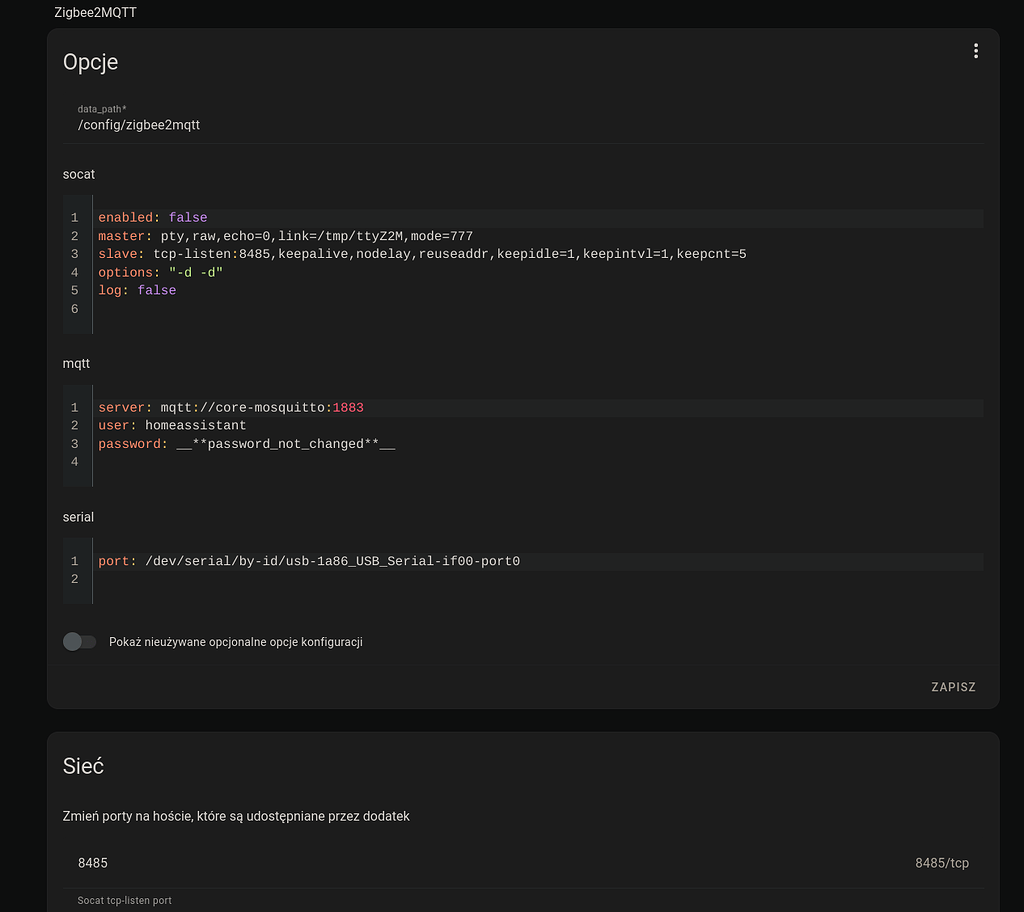Click empty line 2 in serial editor
The height and width of the screenshot is (912, 1024).
(x=400, y=580)
